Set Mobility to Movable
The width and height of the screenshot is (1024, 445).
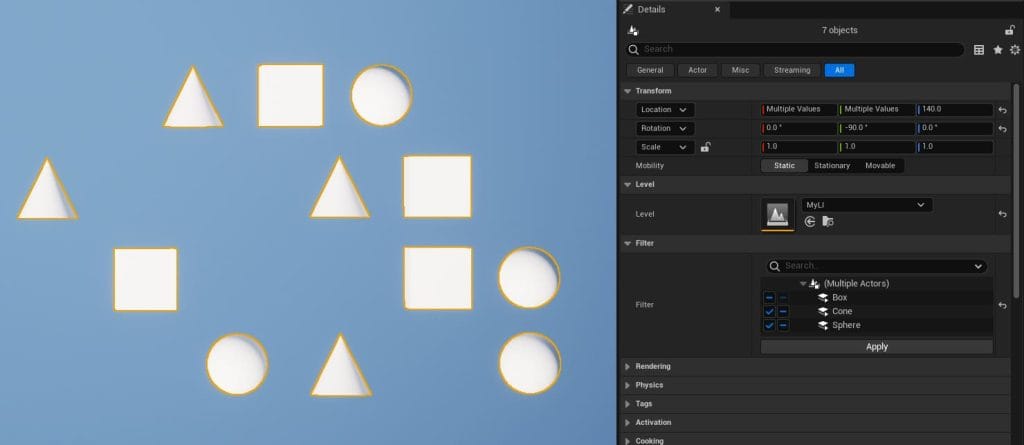pyautogui.click(x=880, y=165)
